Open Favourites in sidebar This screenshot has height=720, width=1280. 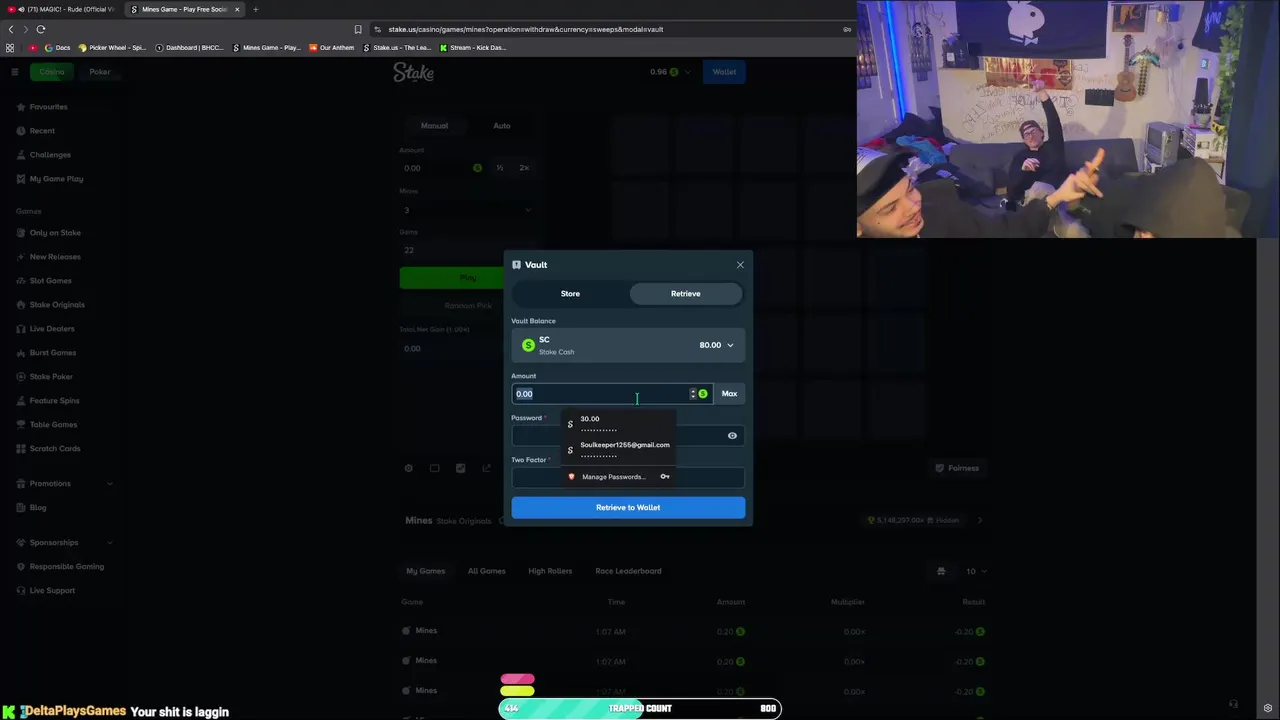pos(49,107)
